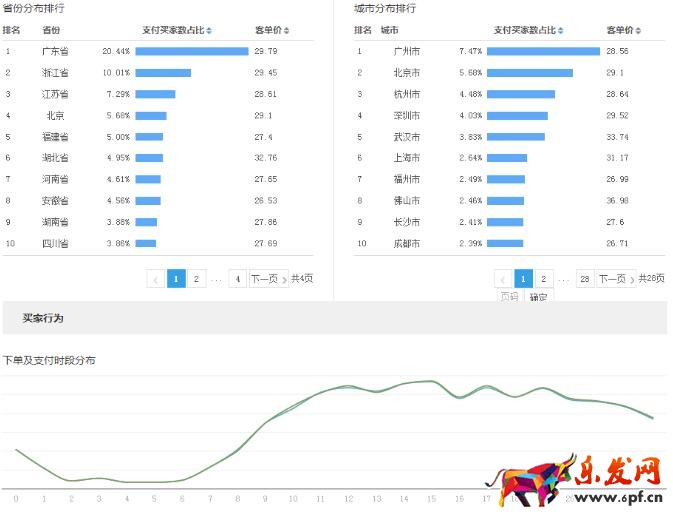
Task: Click previous-page arrow in city pagination
Action: (x=503, y=279)
